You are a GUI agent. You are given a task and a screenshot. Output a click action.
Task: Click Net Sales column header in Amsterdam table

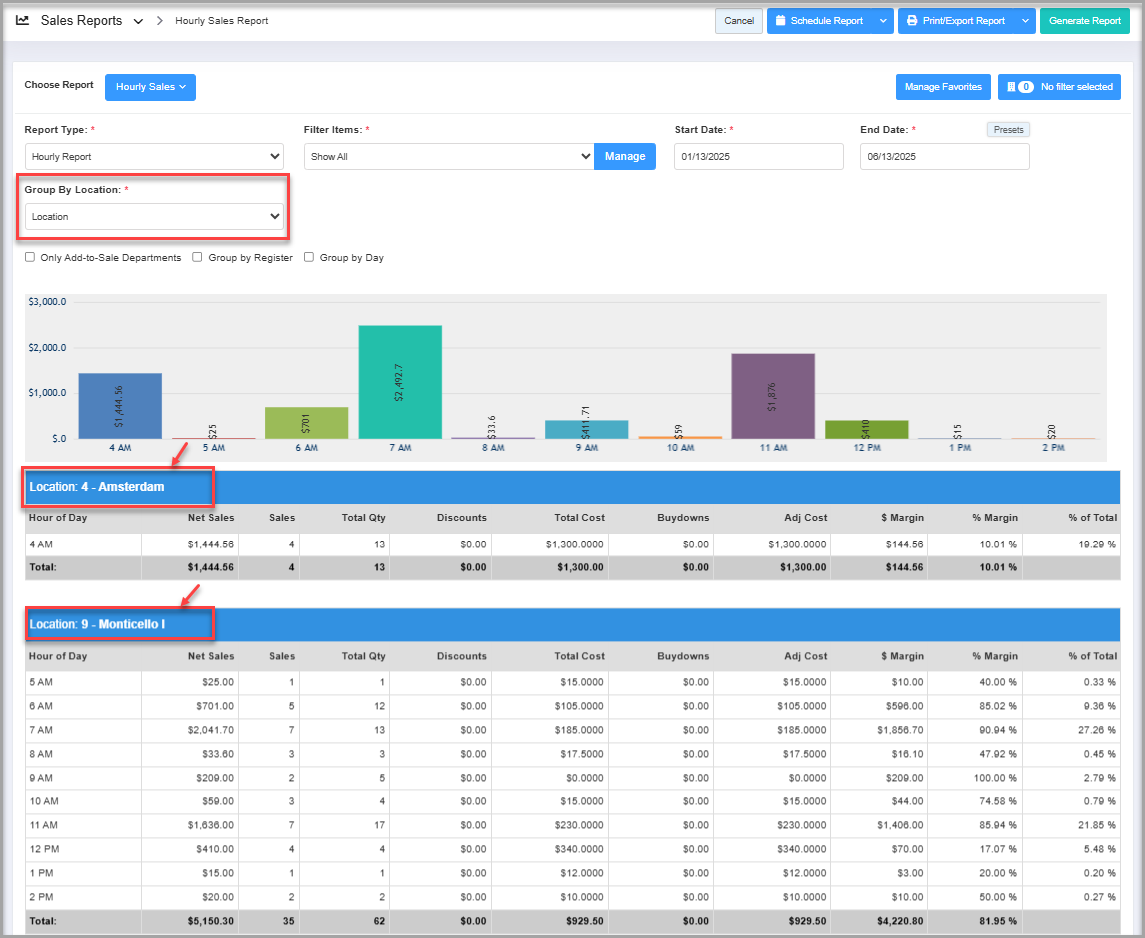(x=211, y=518)
